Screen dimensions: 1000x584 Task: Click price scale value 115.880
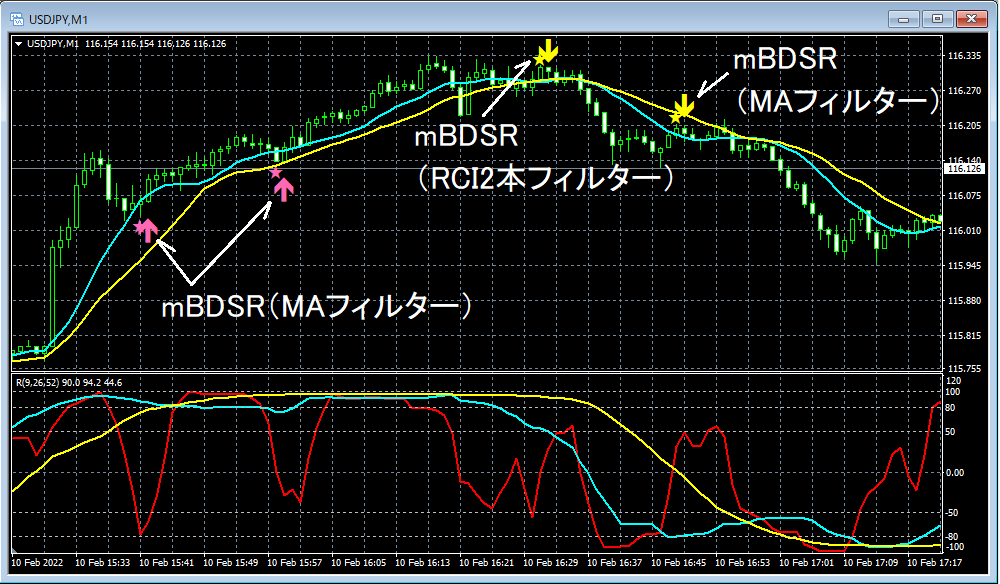coord(964,300)
